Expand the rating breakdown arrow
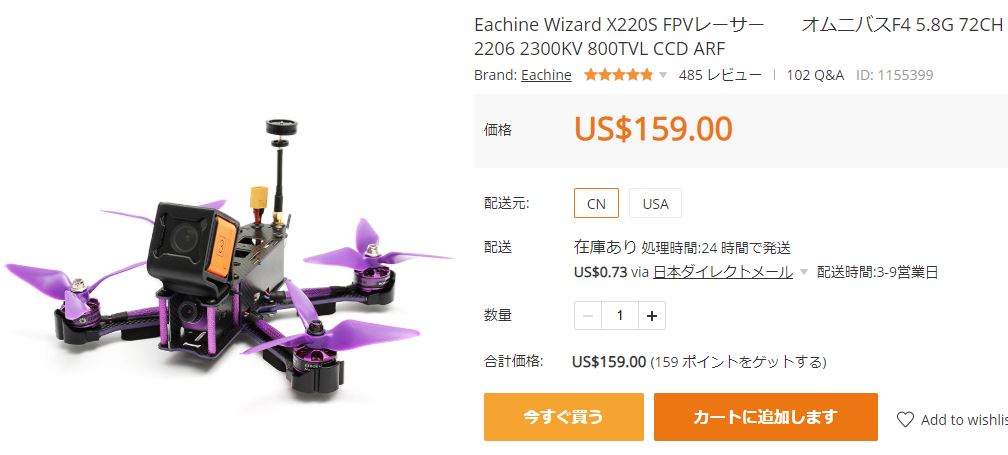Screen dimensions: 1008x455 point(663,75)
